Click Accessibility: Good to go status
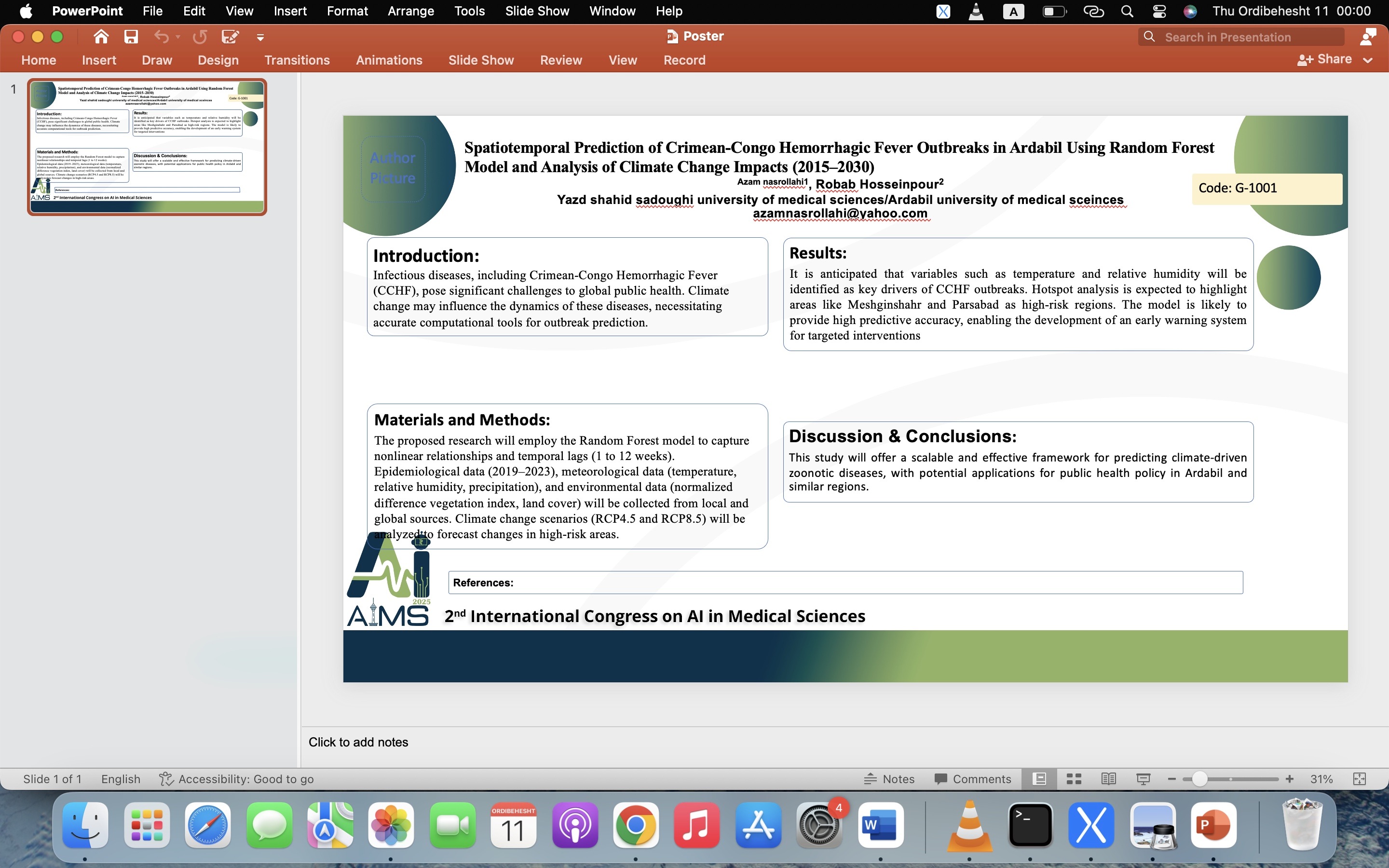This screenshot has height=868, width=1389. [236, 779]
